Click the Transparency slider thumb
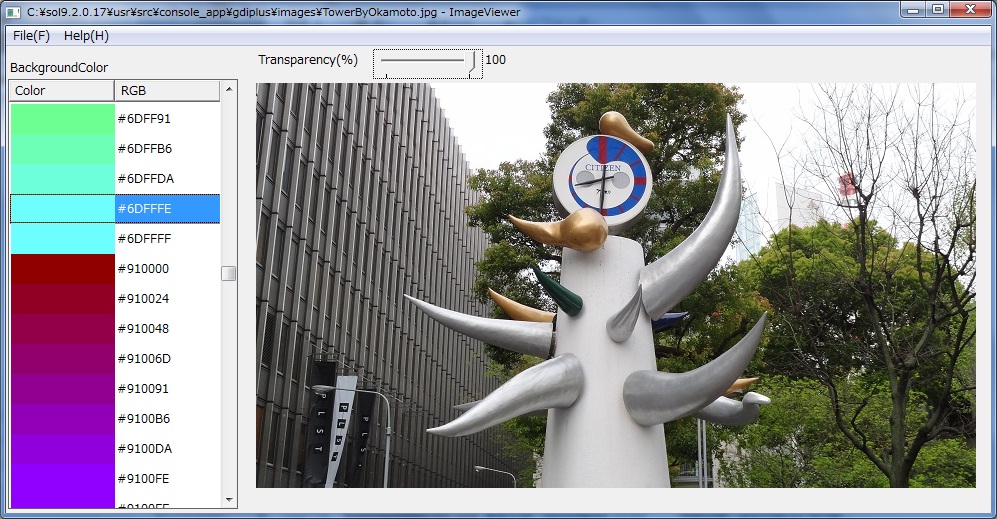Viewport: 997px width, 519px height. coord(471,62)
